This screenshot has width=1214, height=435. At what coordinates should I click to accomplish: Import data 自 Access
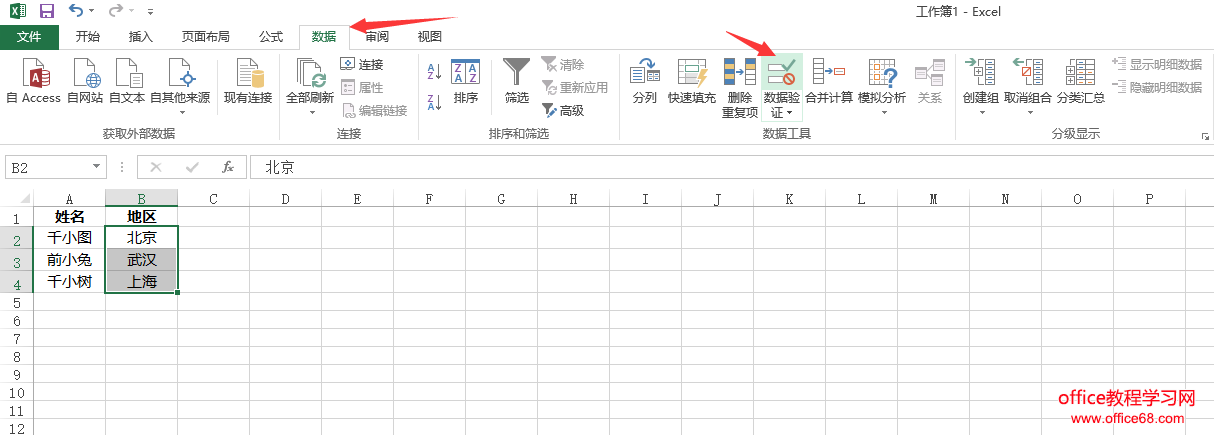(x=33, y=81)
